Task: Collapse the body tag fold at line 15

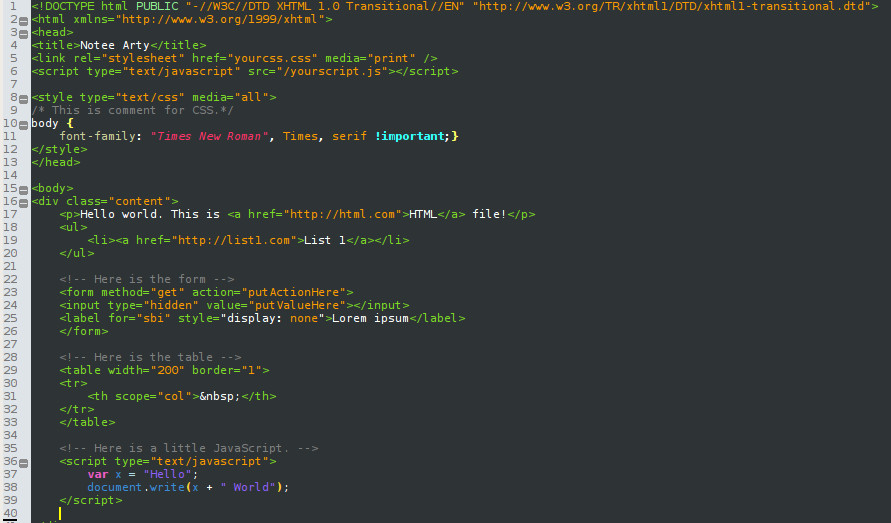Action: (23, 190)
